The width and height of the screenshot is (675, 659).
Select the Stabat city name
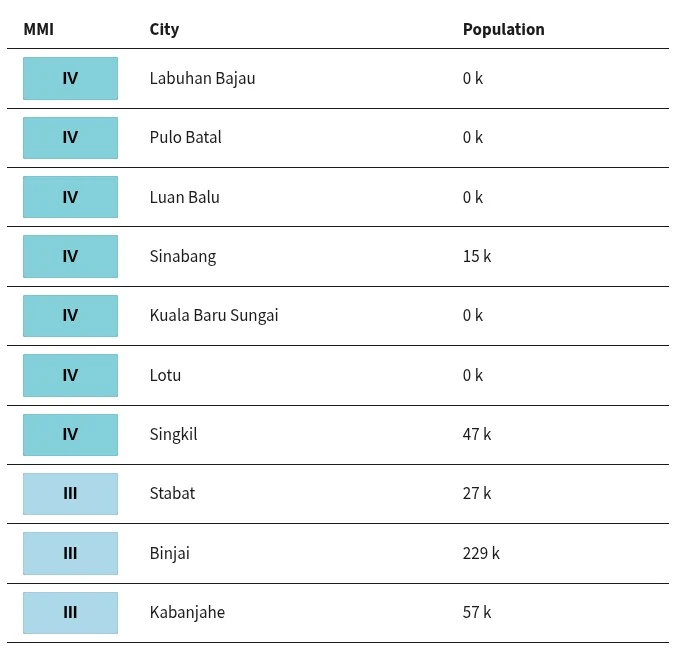[x=172, y=494]
